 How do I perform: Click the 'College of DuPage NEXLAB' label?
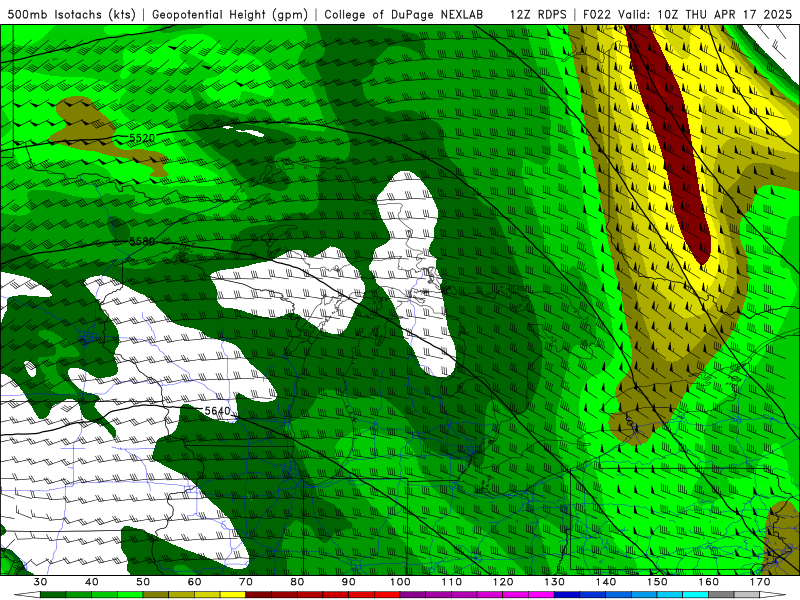404,14
